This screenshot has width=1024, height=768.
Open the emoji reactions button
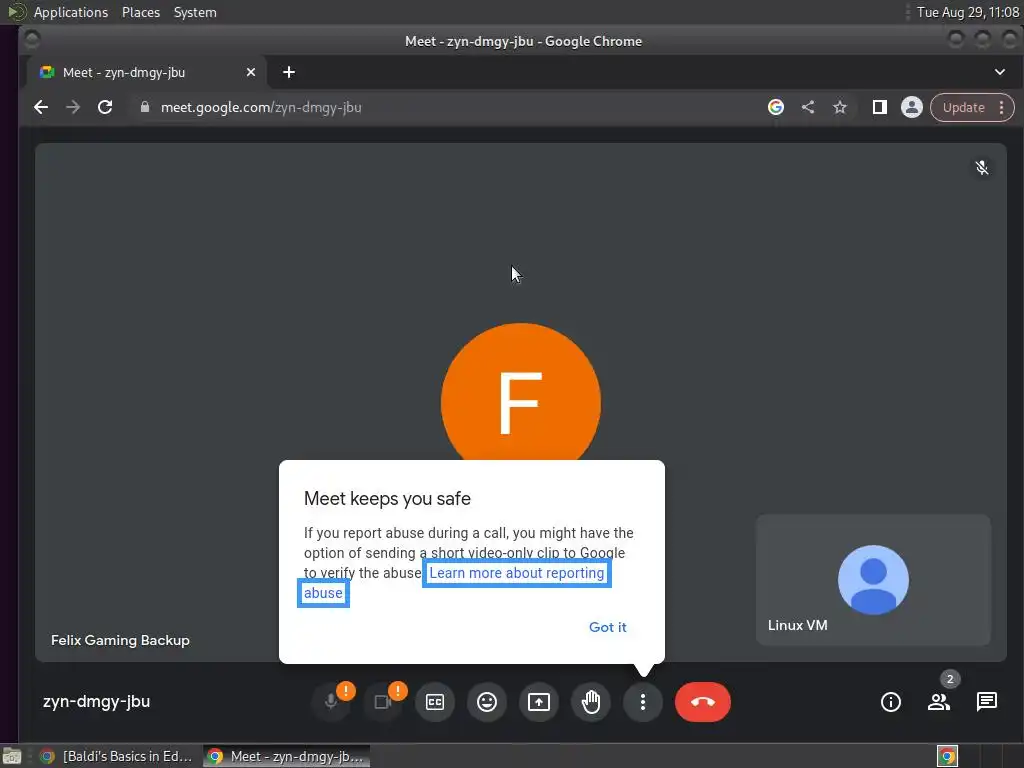tap(487, 702)
